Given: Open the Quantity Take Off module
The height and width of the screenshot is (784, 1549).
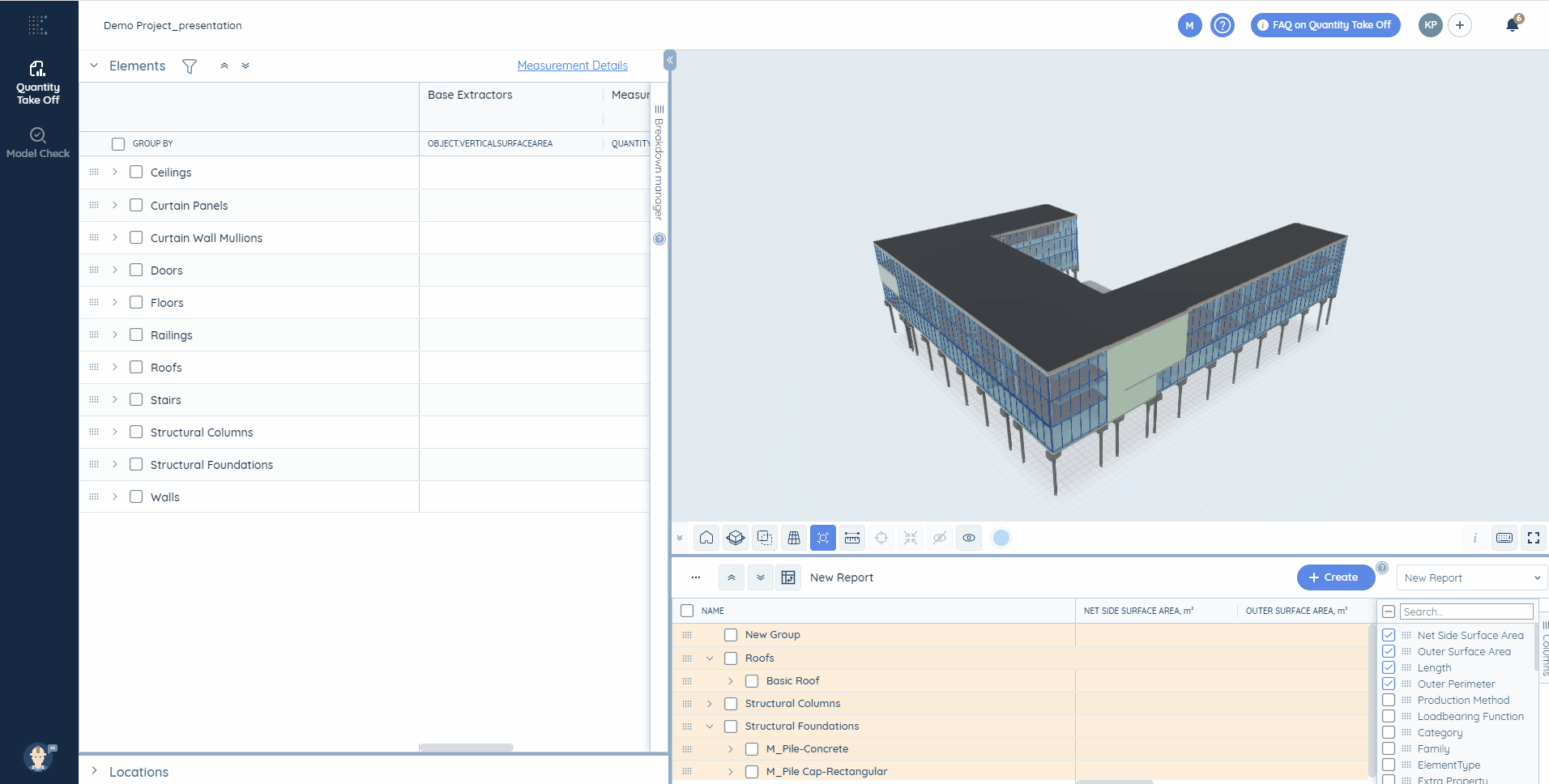Looking at the screenshot, I should [x=38, y=83].
